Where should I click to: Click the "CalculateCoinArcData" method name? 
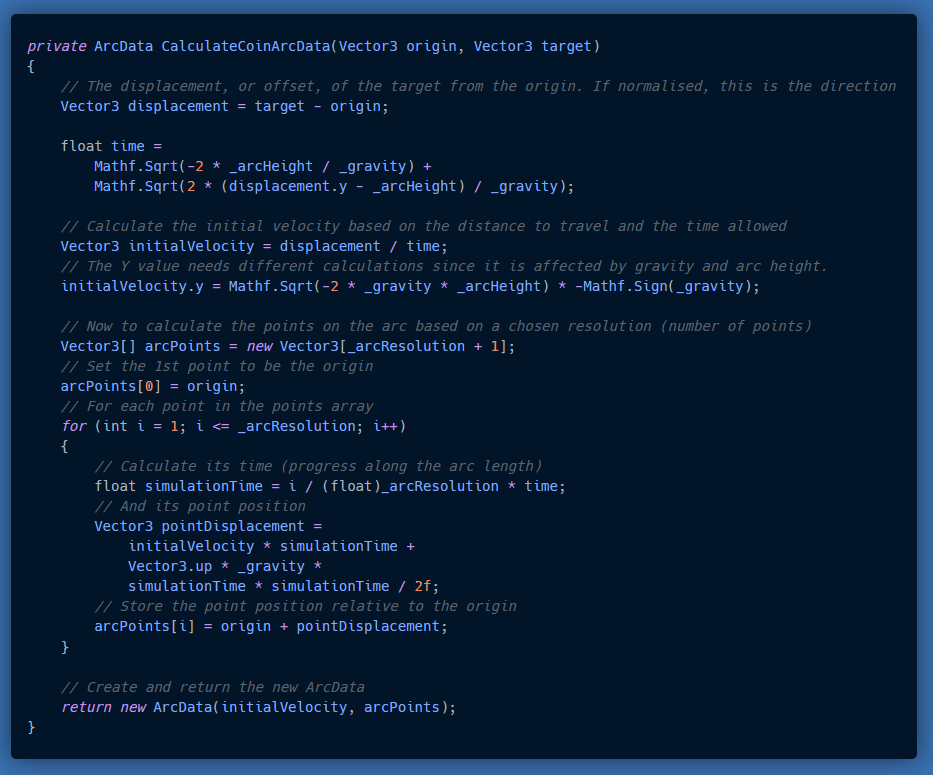point(246,46)
